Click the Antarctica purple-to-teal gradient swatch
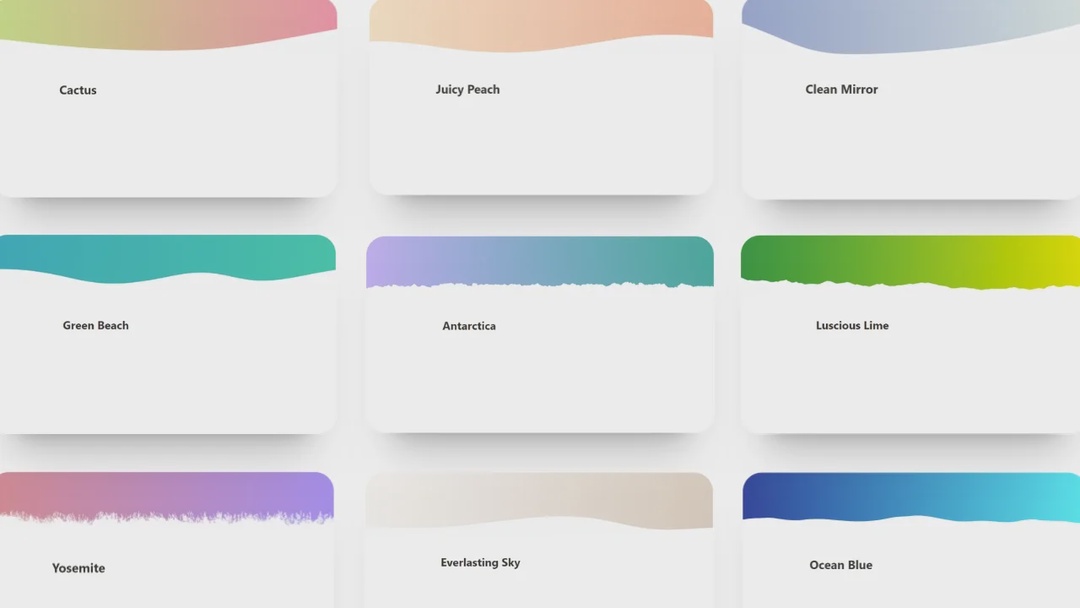 [x=540, y=258]
